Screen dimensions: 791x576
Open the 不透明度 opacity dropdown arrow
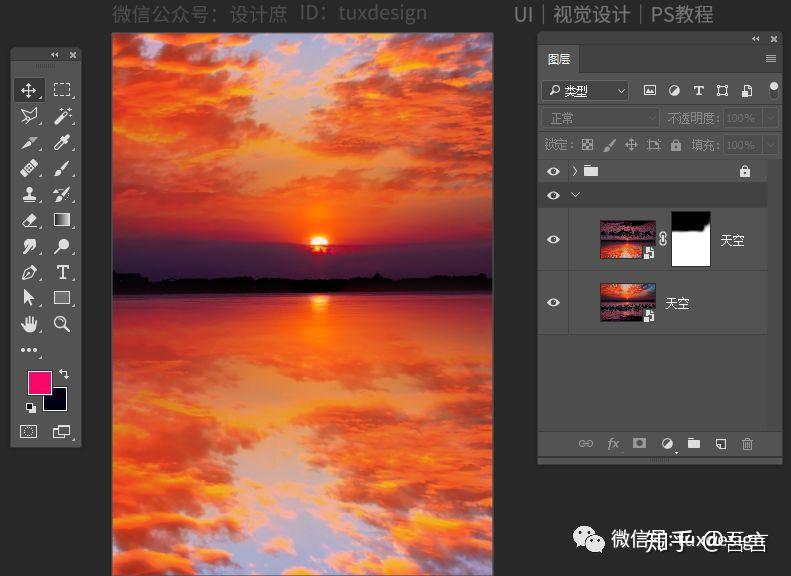770,118
